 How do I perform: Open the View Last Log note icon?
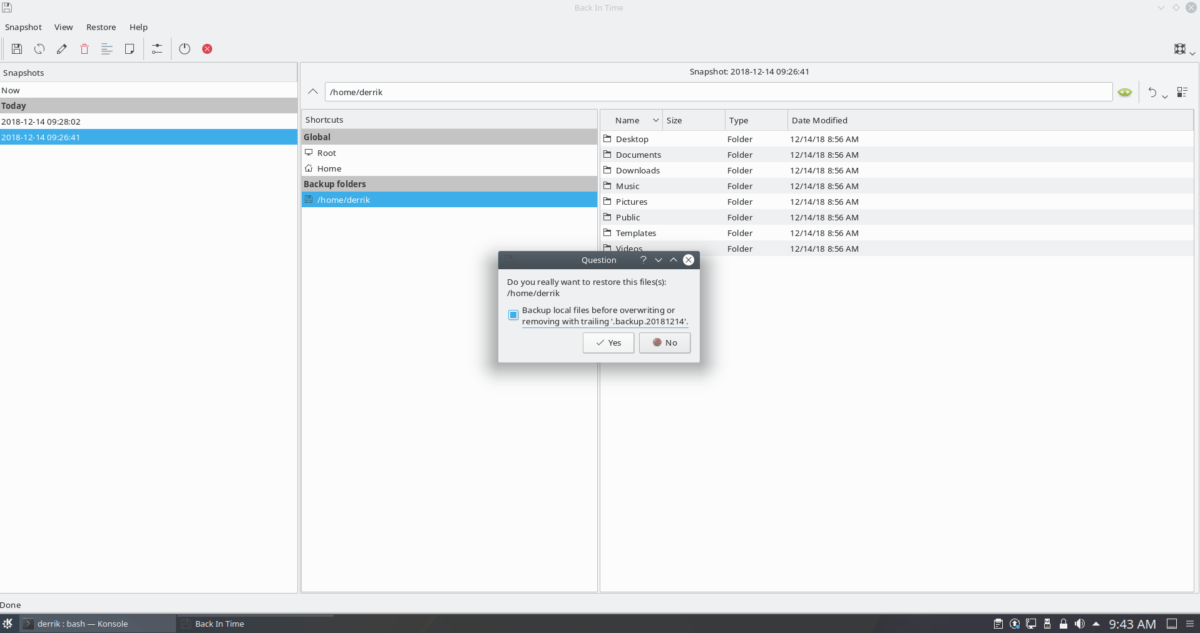129,48
